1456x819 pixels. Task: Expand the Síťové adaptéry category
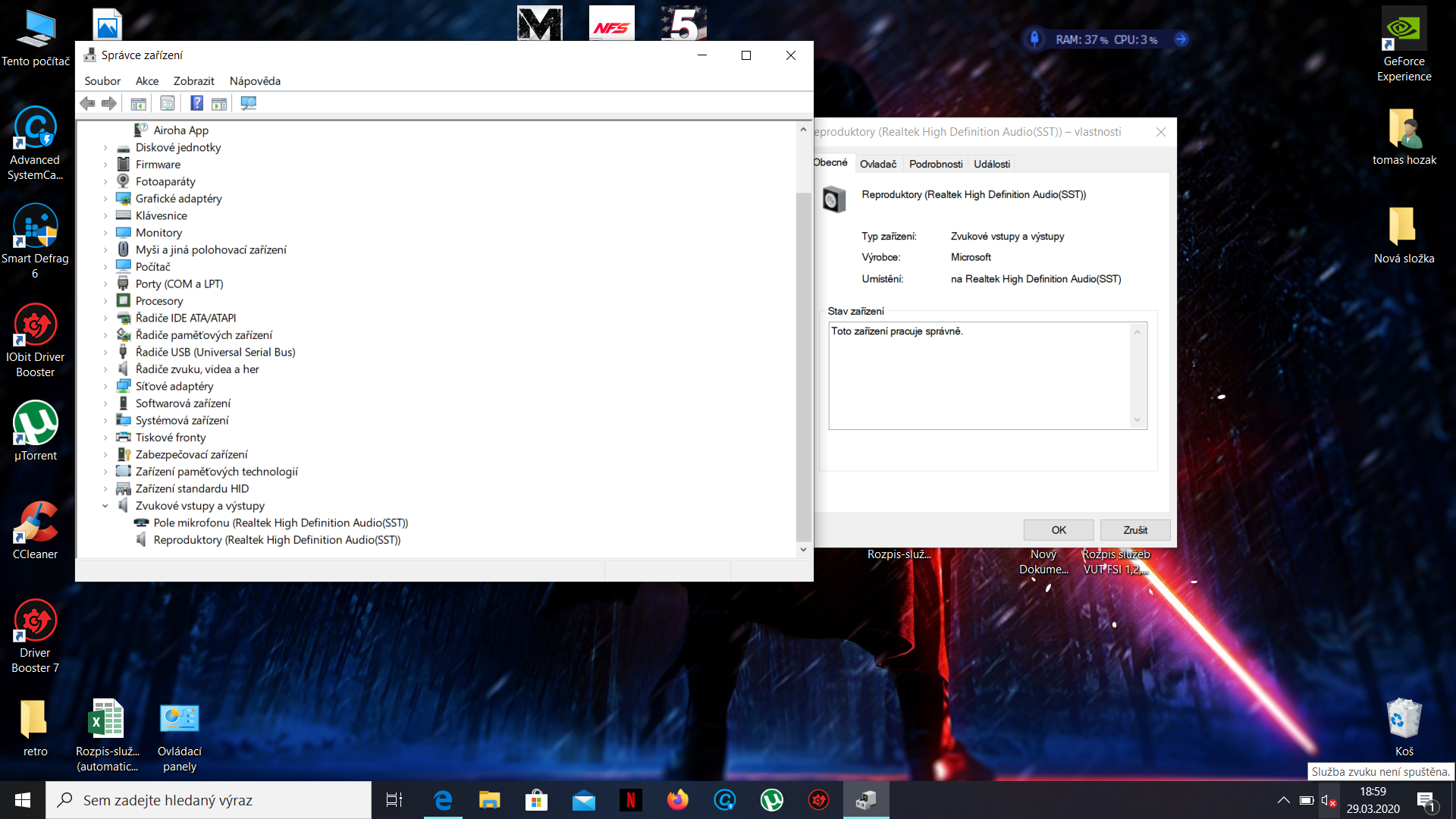pyautogui.click(x=105, y=387)
